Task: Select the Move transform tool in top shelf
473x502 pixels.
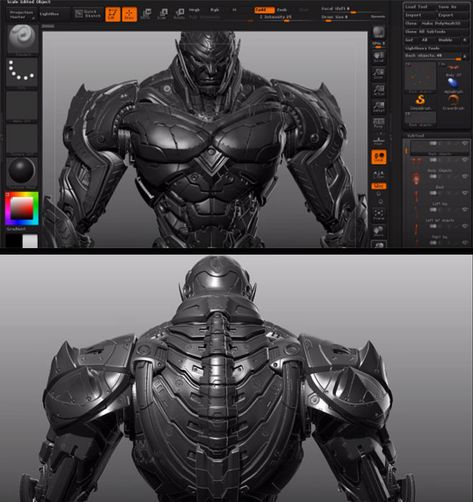Action: [146, 14]
